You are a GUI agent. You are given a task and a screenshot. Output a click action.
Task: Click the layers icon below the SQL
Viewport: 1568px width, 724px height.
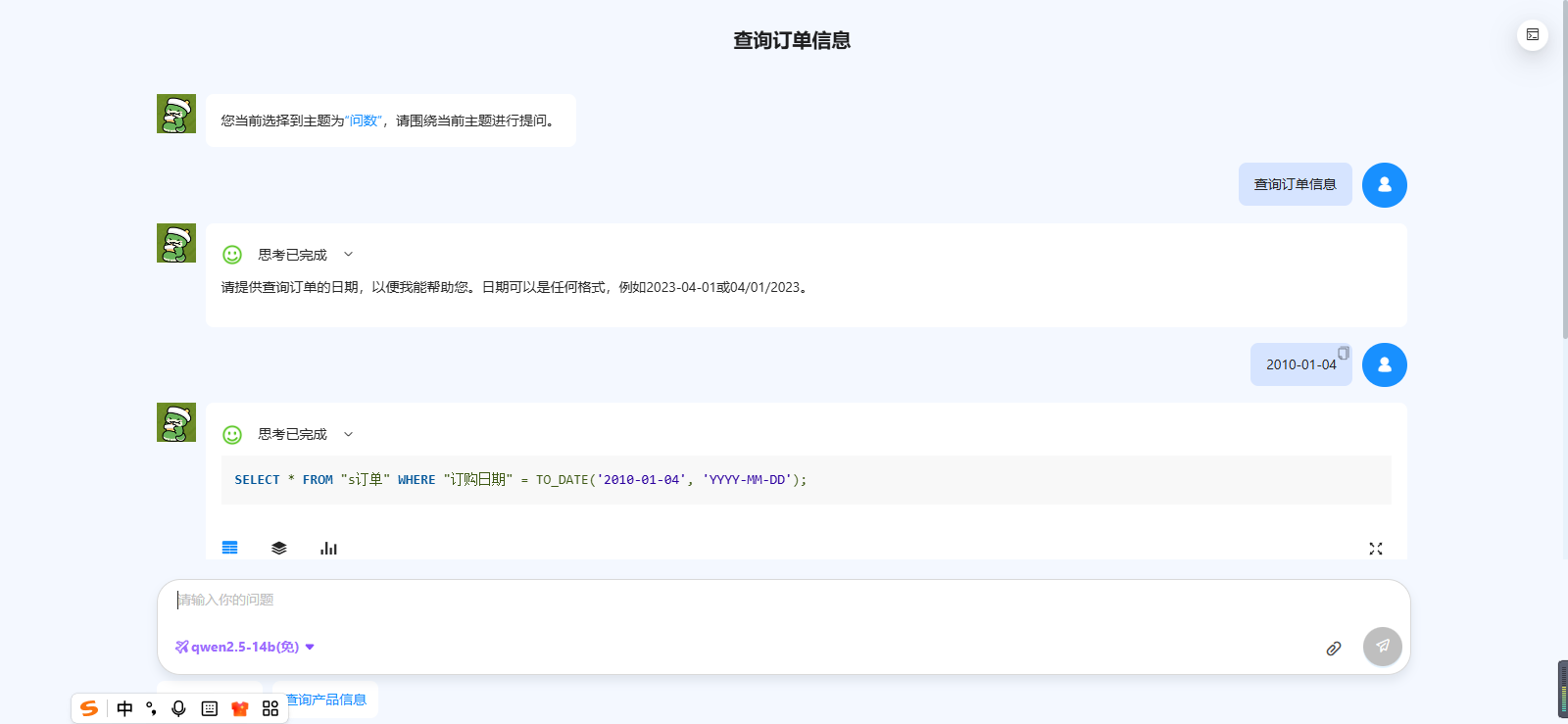(279, 548)
